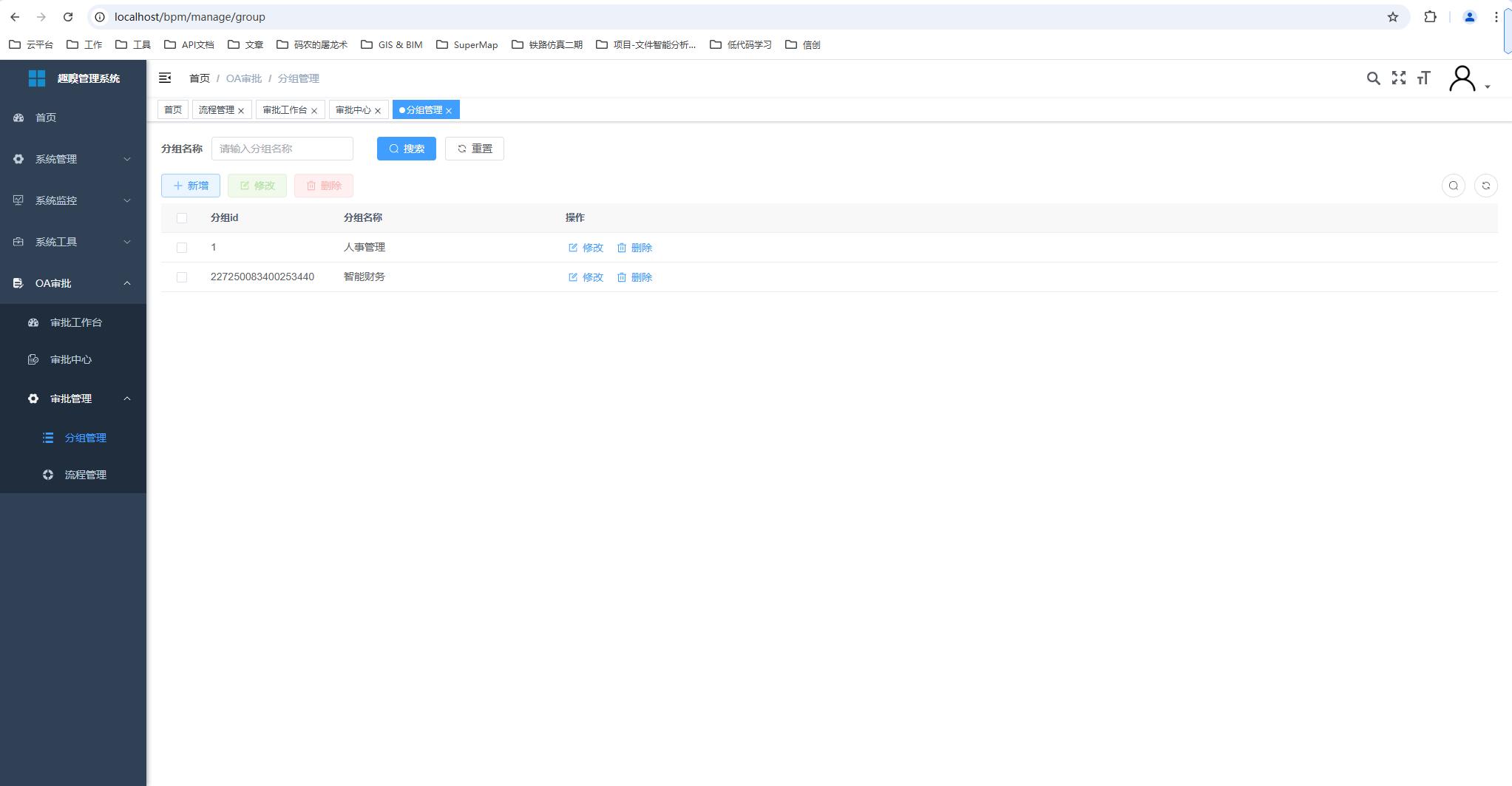This screenshot has height=786, width=1512.
Task: Click 首页 in the breadcrumb
Action: pyautogui.click(x=200, y=78)
